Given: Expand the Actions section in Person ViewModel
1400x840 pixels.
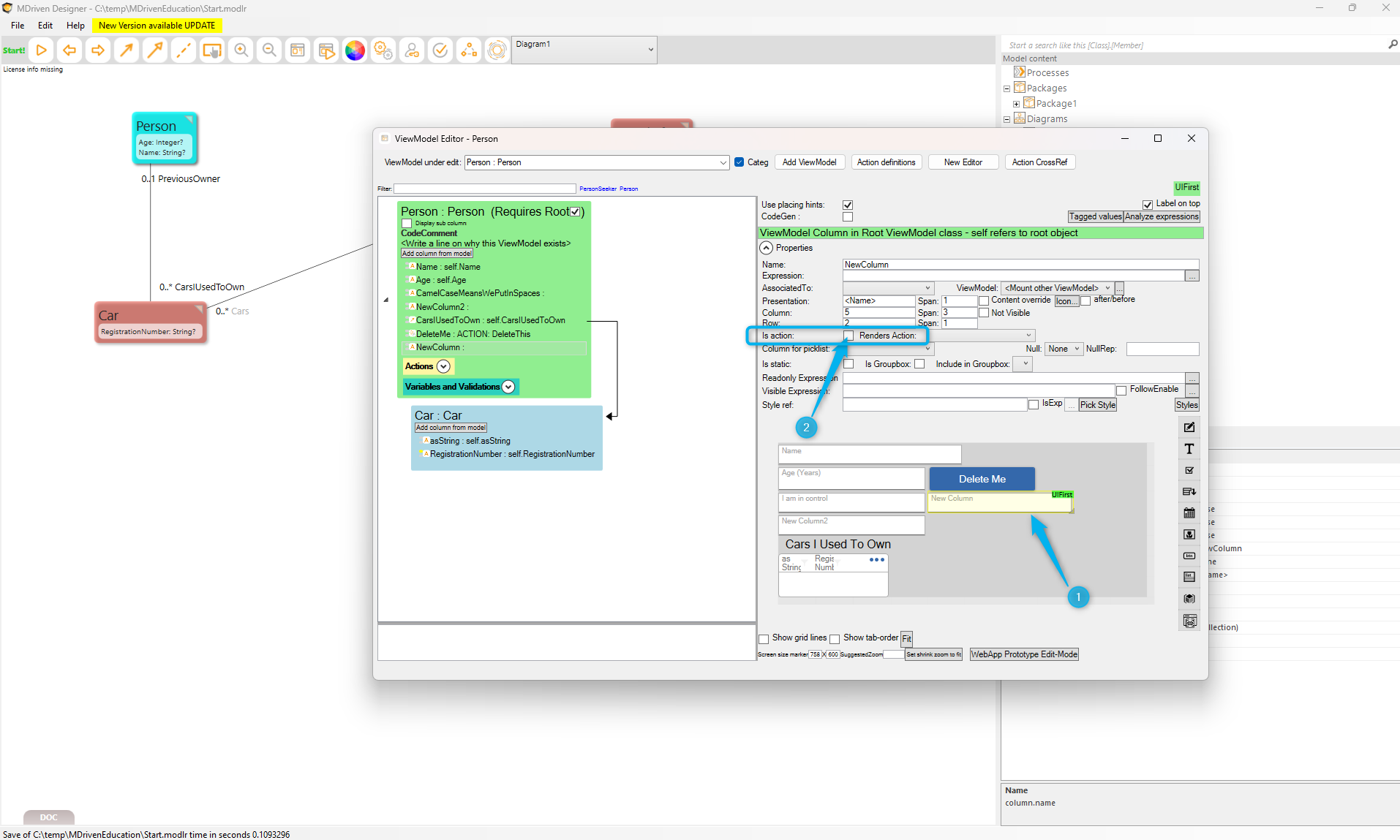Looking at the screenshot, I should coord(443,366).
